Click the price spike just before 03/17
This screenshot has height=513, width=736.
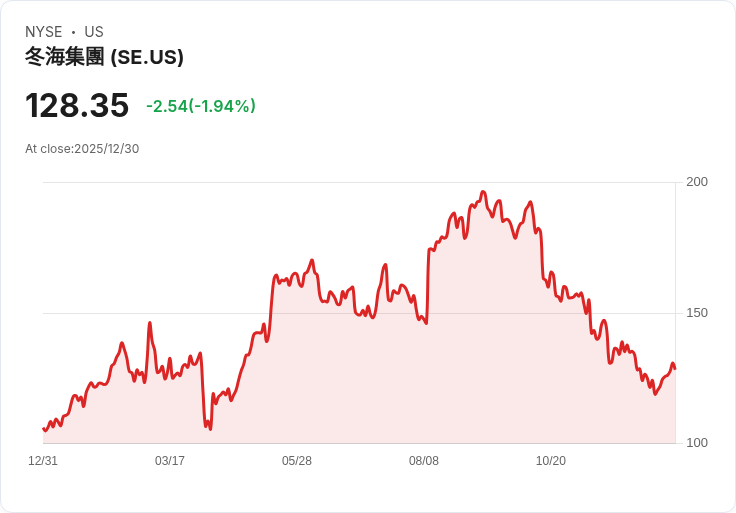(x=149, y=323)
